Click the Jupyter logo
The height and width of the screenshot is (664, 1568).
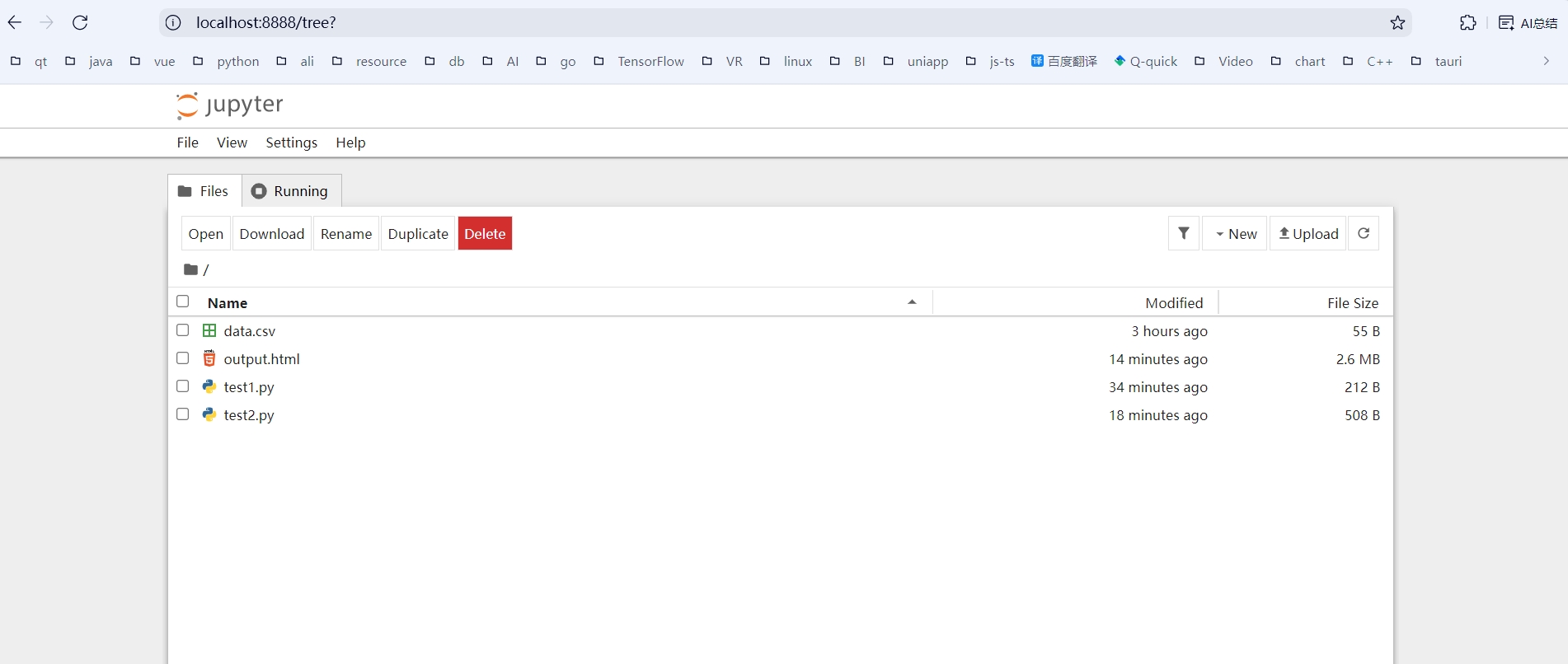click(x=230, y=105)
